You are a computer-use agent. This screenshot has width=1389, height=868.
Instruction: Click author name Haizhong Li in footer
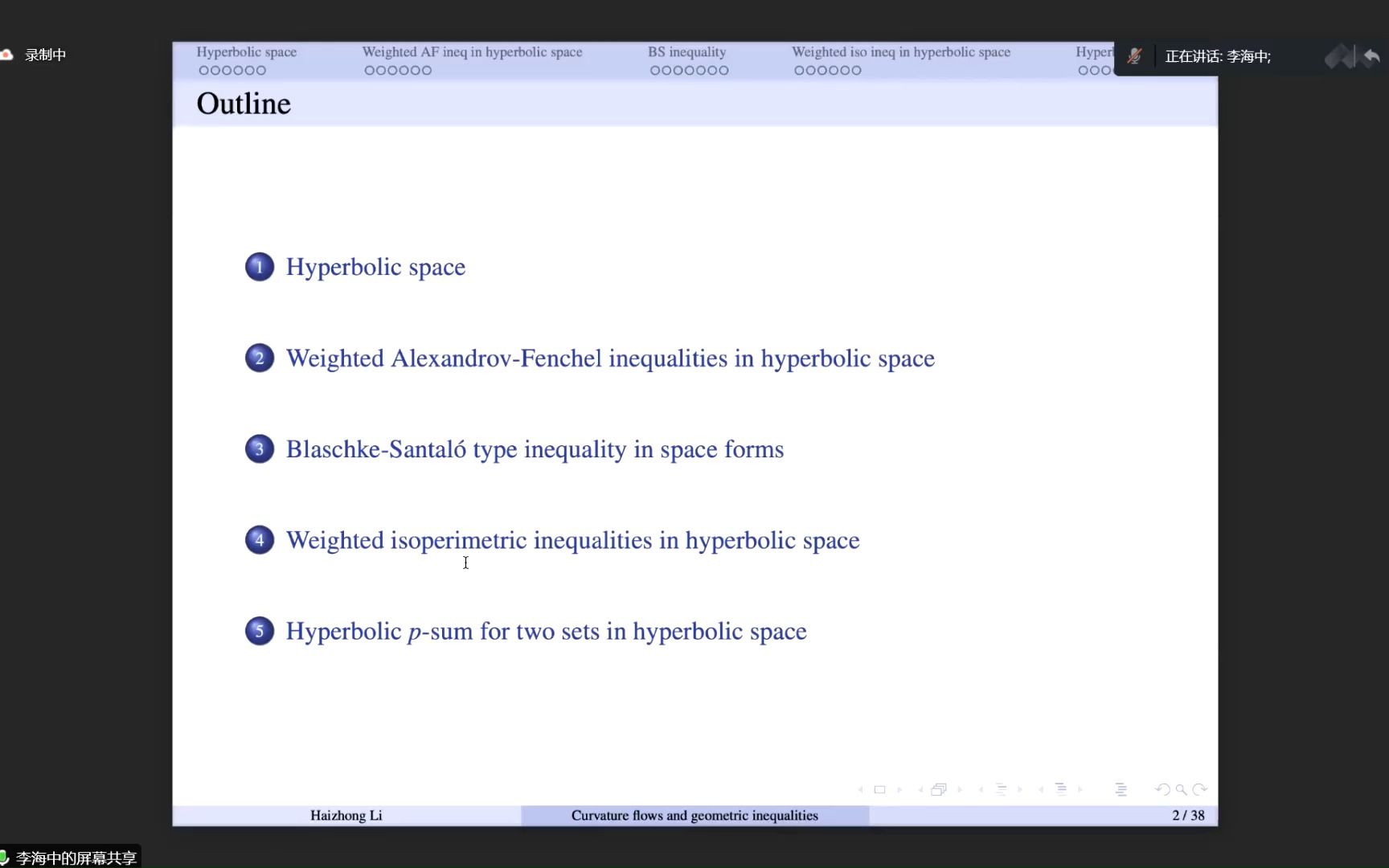pos(346,815)
